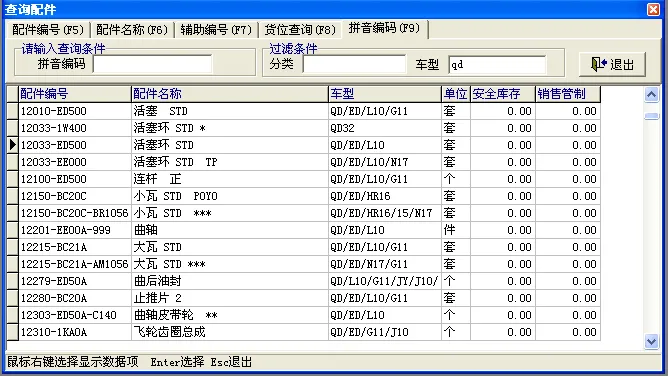Close the 查询配件 window

(653, 9)
